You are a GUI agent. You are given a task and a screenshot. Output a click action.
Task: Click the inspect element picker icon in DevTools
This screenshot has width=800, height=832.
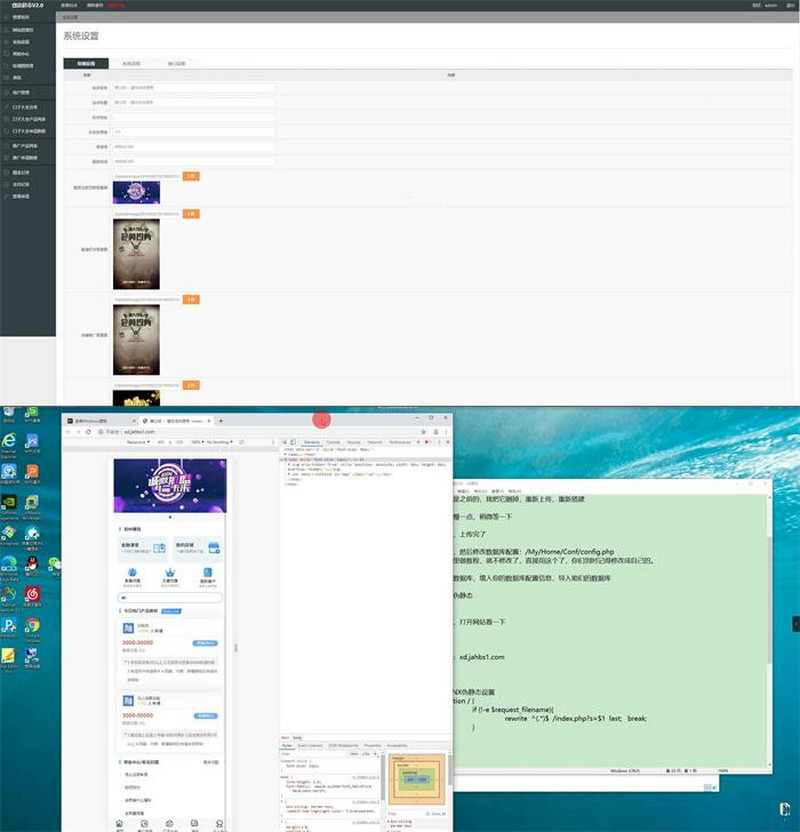284,442
